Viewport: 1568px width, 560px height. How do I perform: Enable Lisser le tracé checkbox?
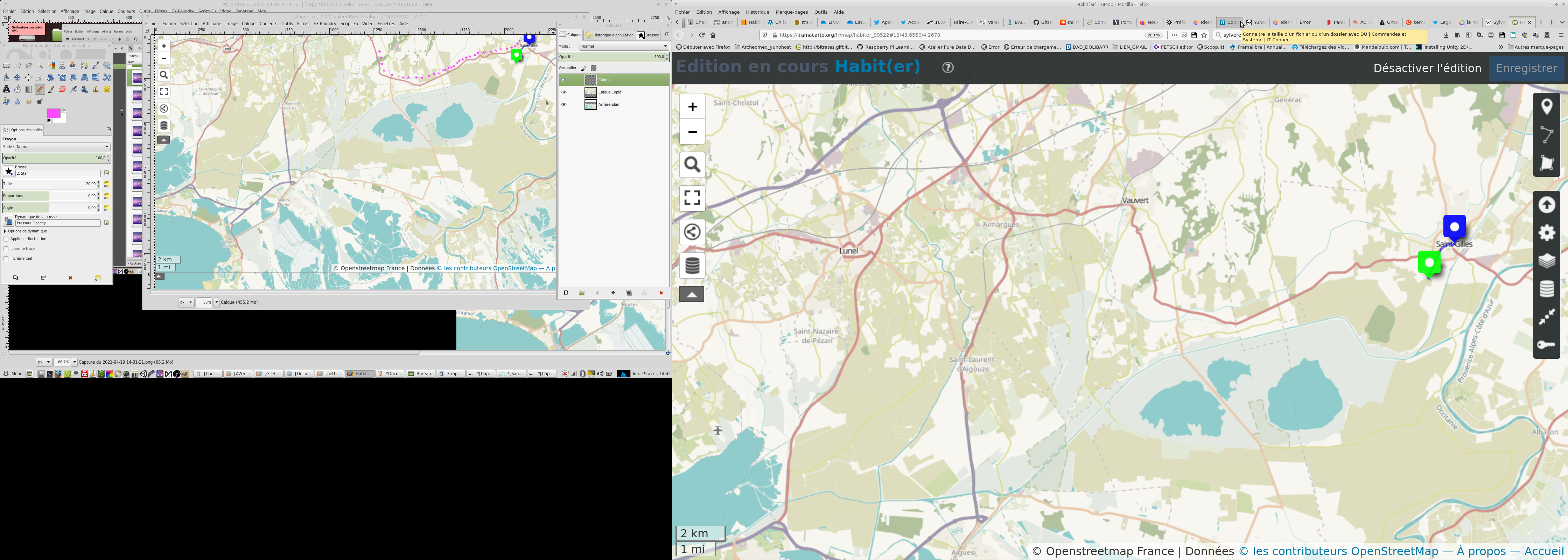point(6,249)
